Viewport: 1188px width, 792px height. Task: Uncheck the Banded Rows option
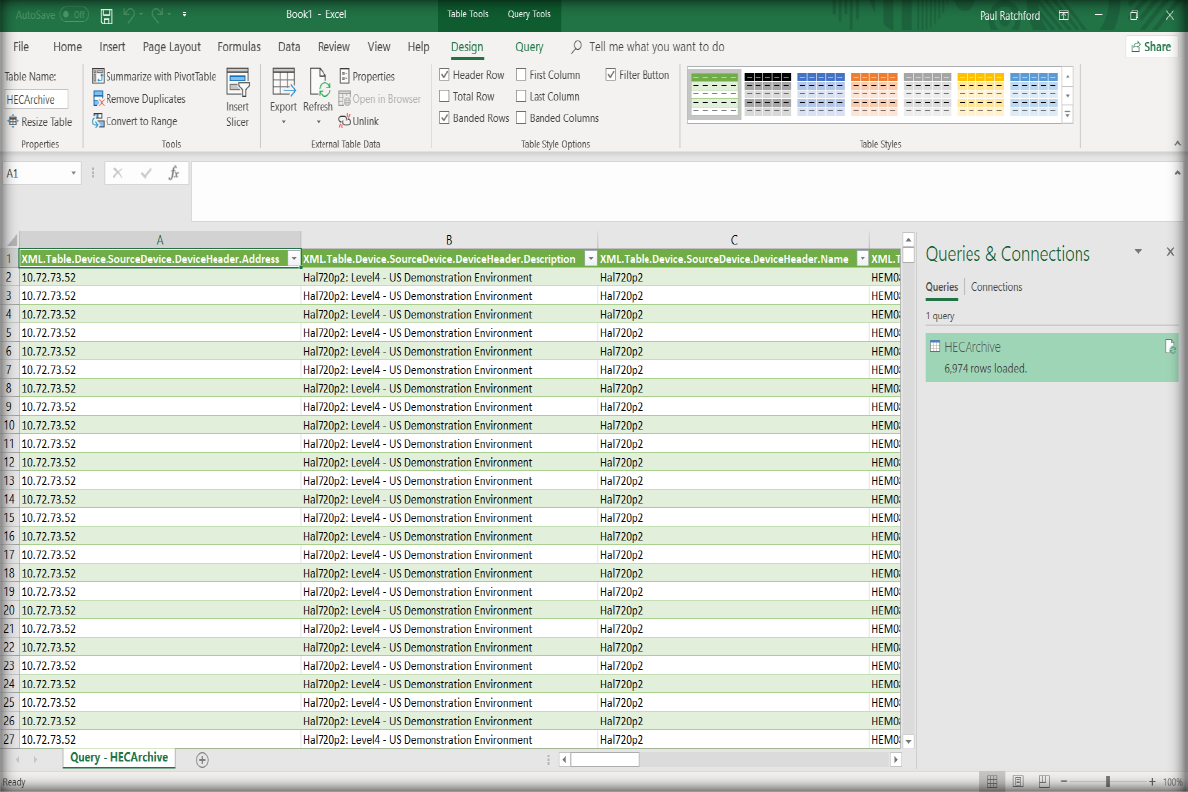pos(445,118)
